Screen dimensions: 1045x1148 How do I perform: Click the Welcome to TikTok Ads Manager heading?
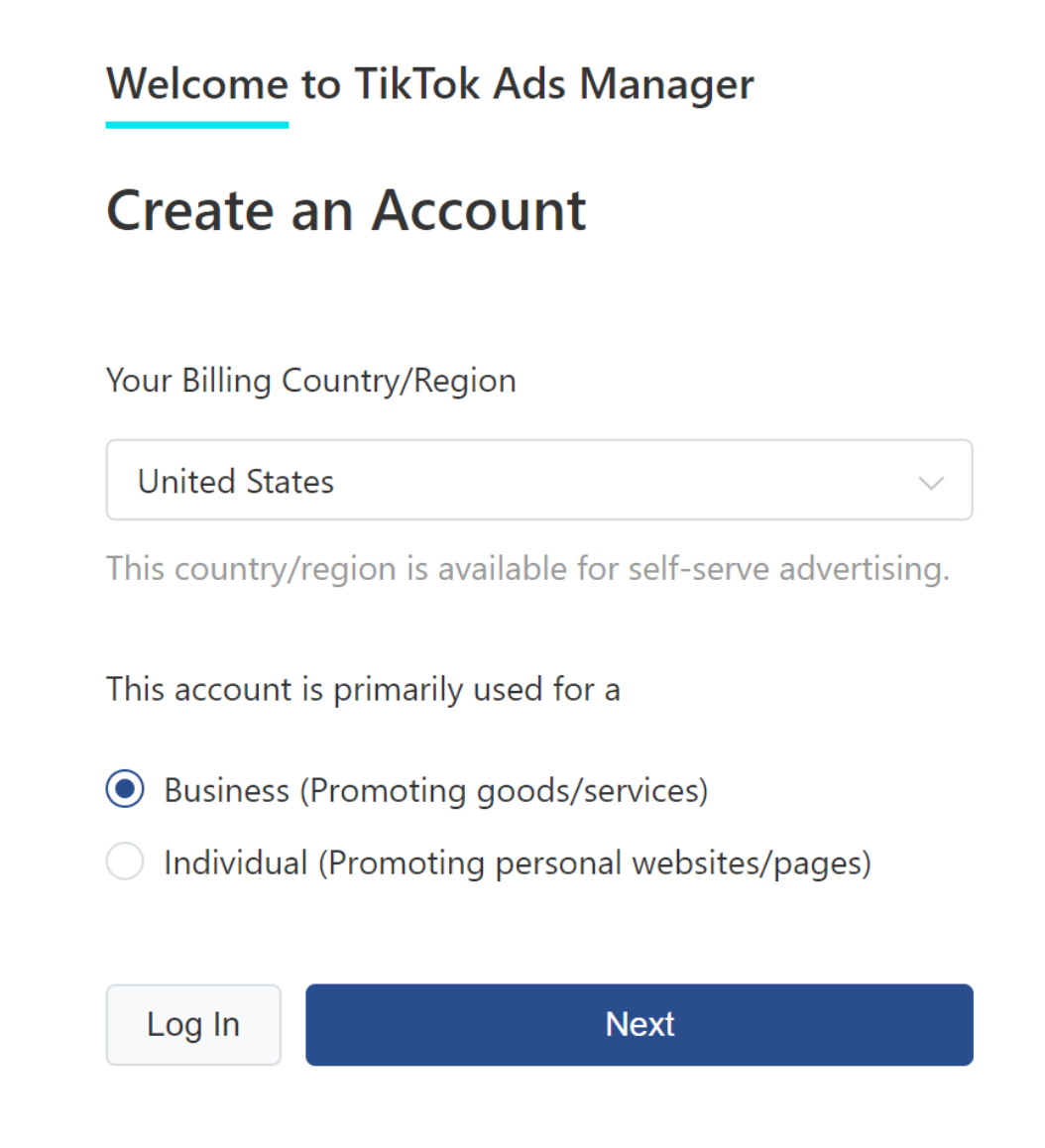(429, 84)
